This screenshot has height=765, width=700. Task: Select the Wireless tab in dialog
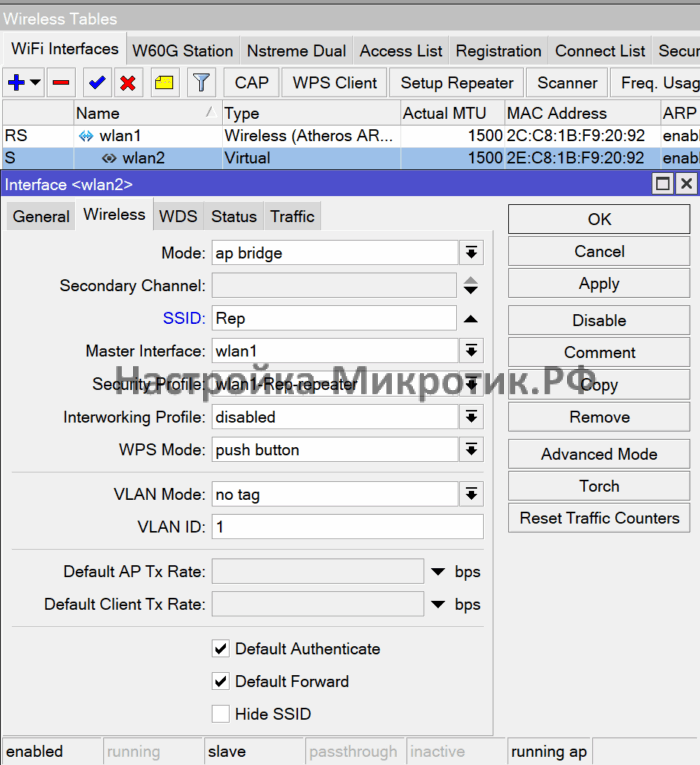(114, 214)
